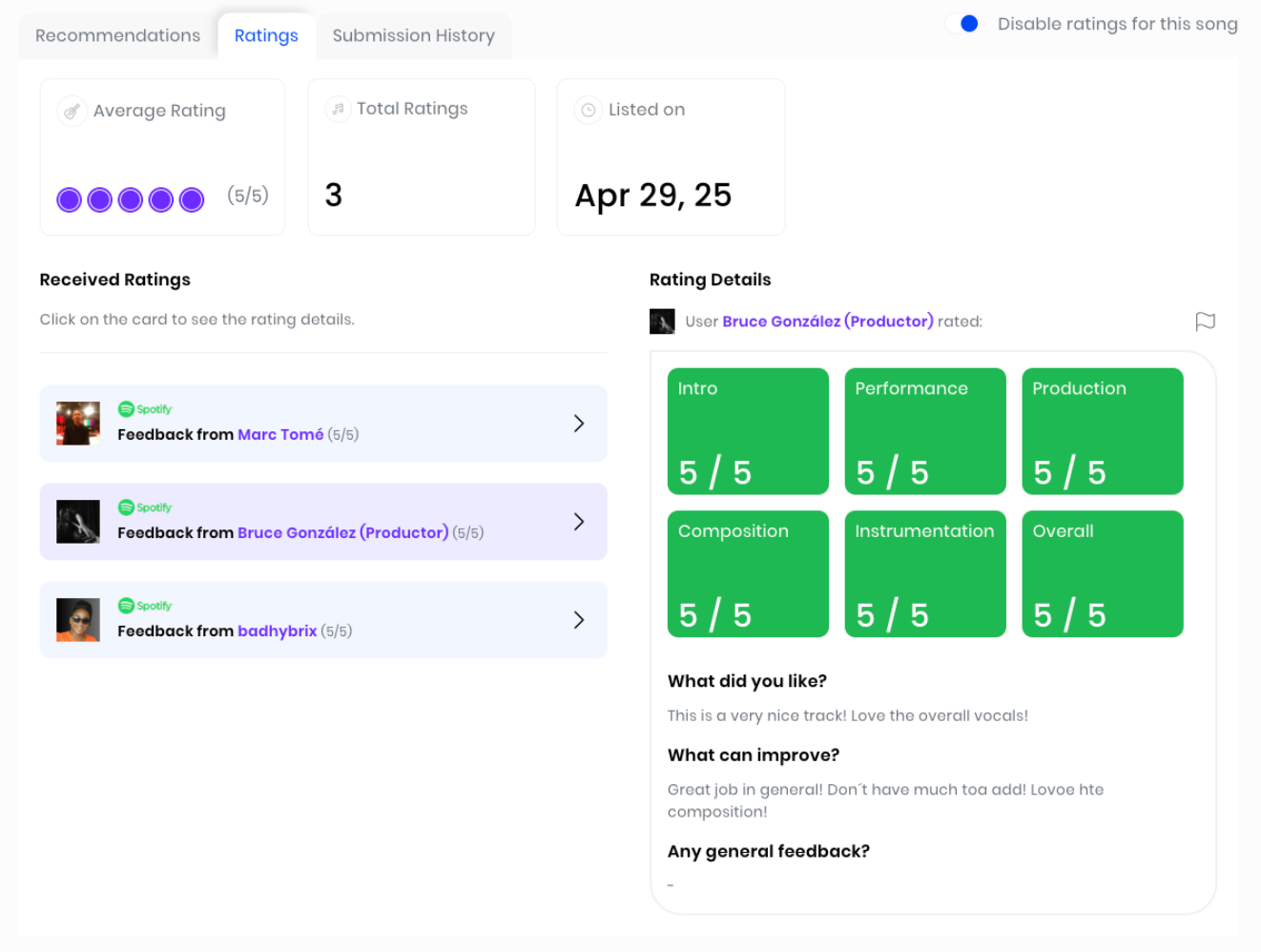This screenshot has height=952, width=1261.
Task: Click Bruce González's avatar in the feedback list
Action: click(78, 522)
